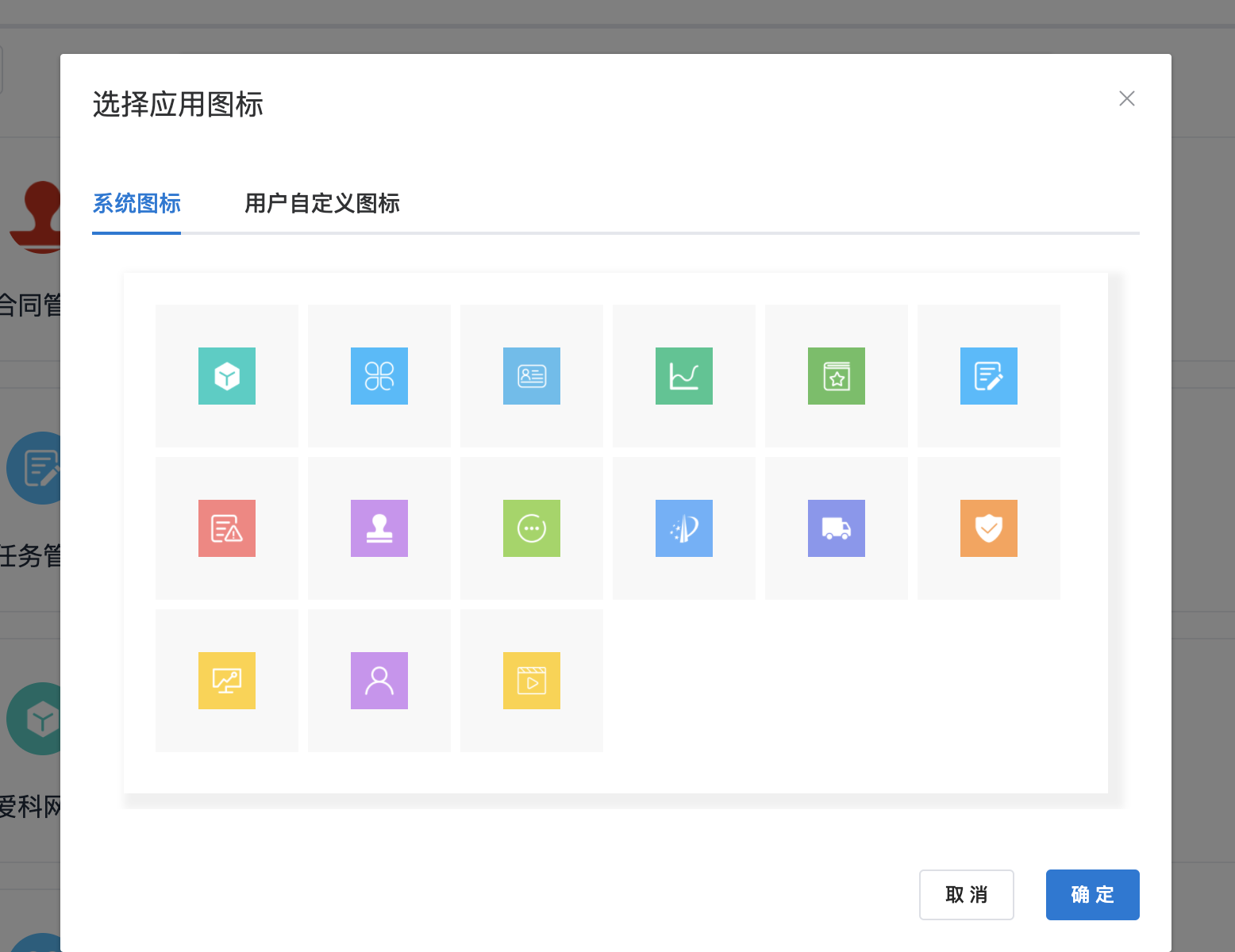The image size is (1235, 952).
Task: Confirm with the 确定 button
Action: [x=1093, y=895]
